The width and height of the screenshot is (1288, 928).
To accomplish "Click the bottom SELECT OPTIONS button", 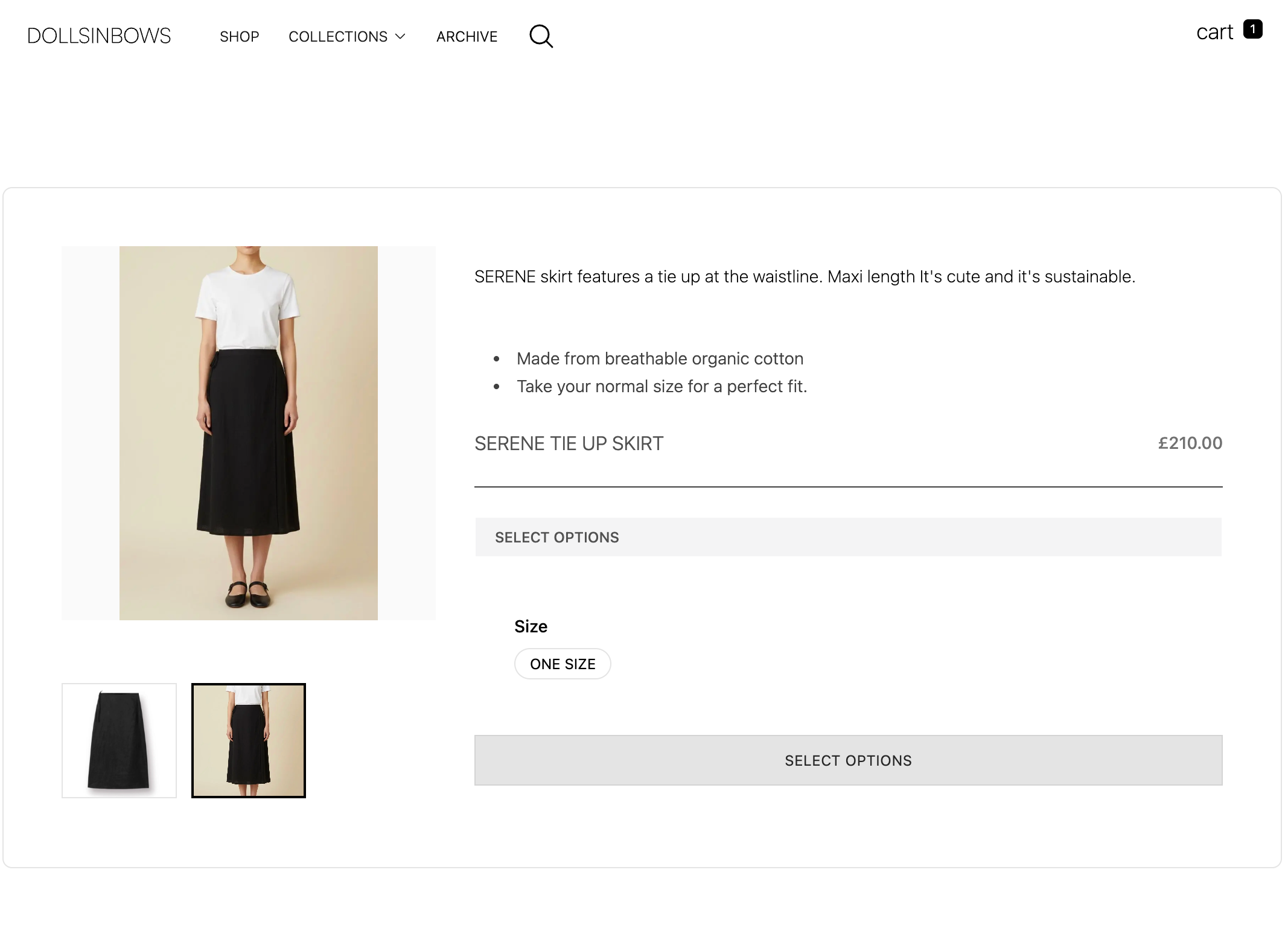I will (847, 760).
